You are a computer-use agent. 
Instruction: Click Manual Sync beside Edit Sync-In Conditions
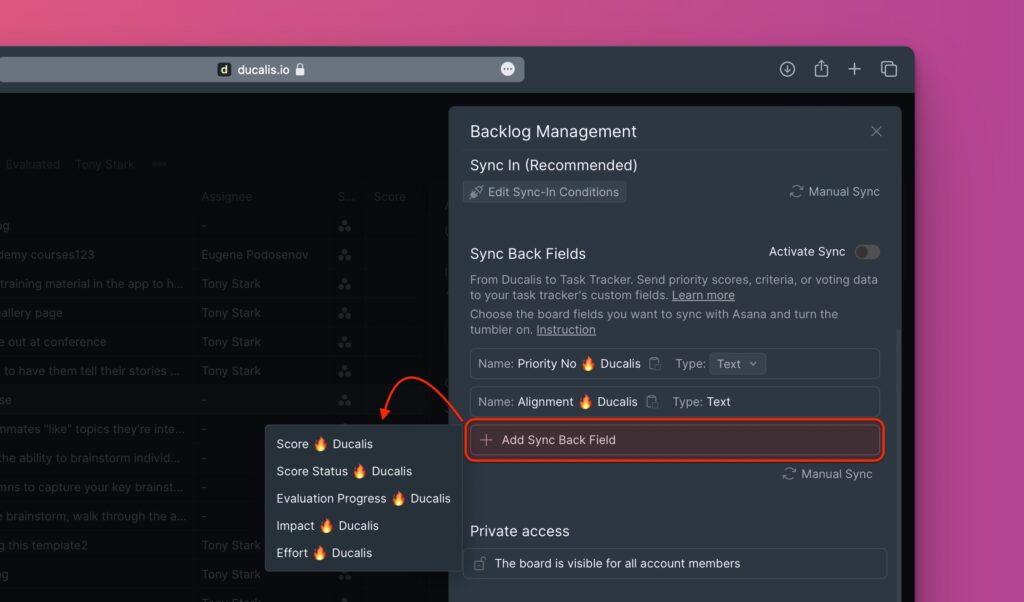click(835, 191)
